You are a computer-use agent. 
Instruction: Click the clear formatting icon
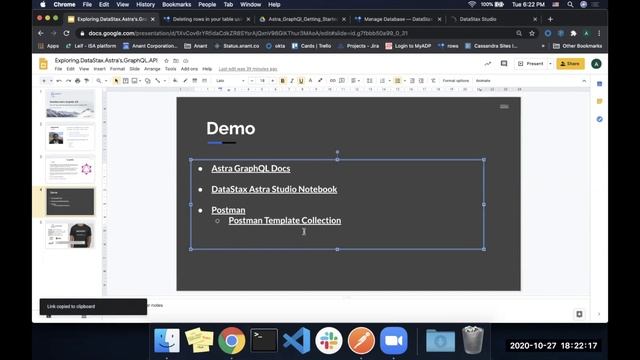click(x=433, y=81)
